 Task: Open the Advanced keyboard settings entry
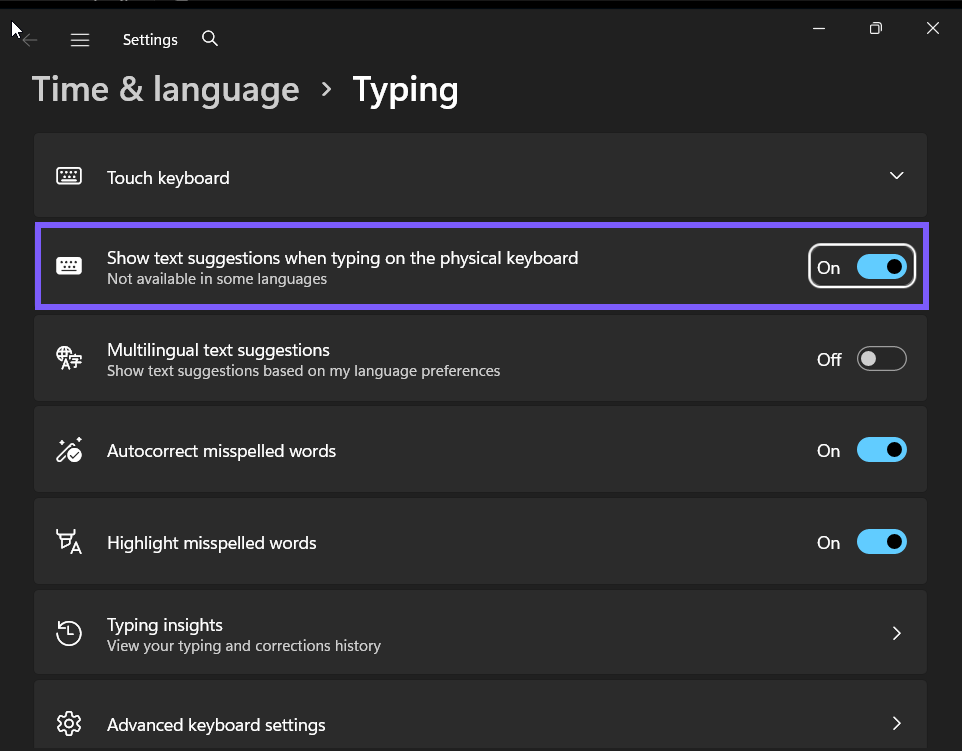[x=480, y=715]
